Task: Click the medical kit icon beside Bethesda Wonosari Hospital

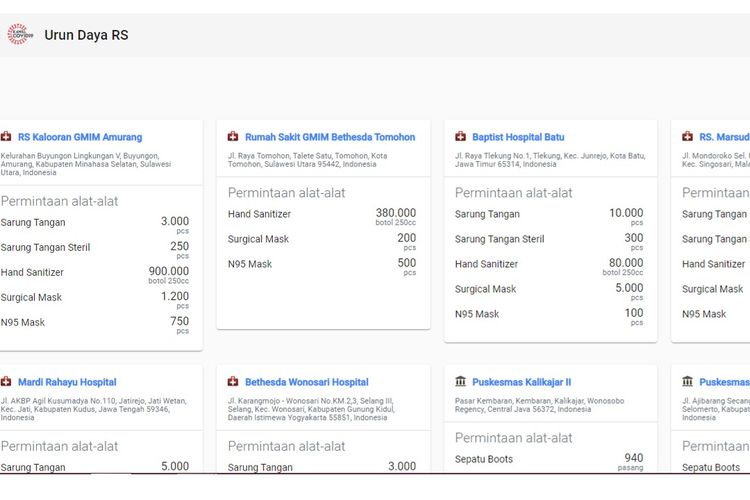Action: click(233, 382)
